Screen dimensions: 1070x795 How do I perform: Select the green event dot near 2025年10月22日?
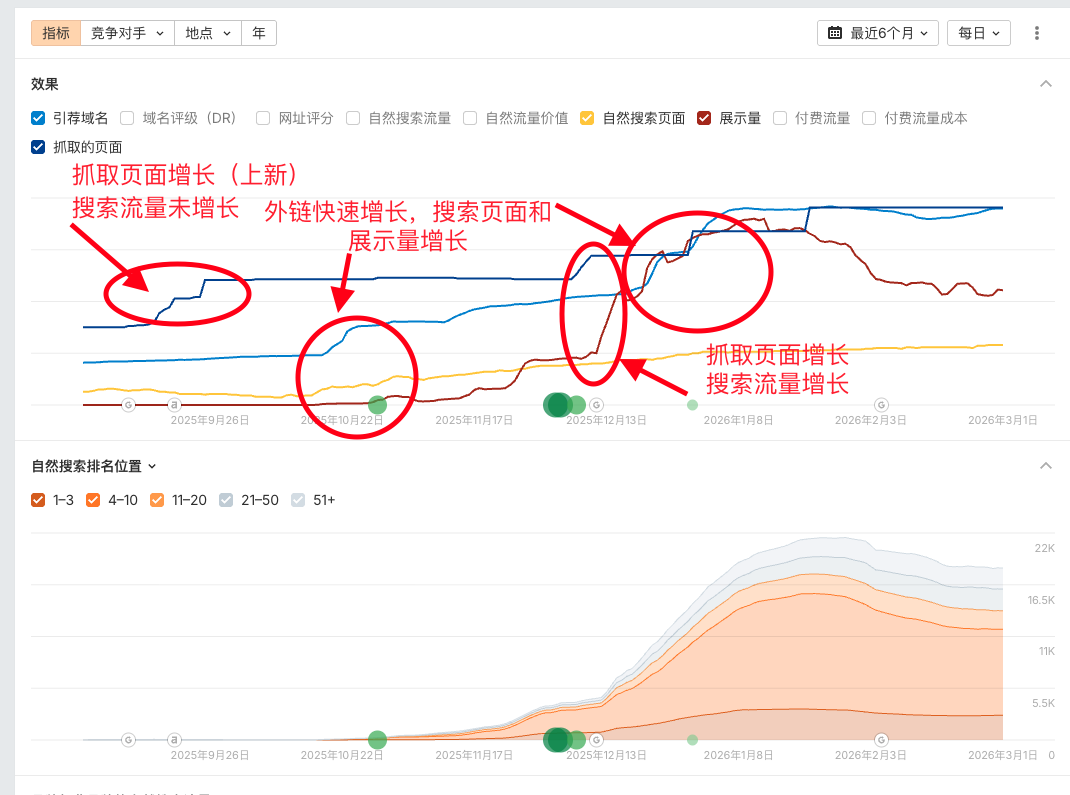tap(377, 405)
